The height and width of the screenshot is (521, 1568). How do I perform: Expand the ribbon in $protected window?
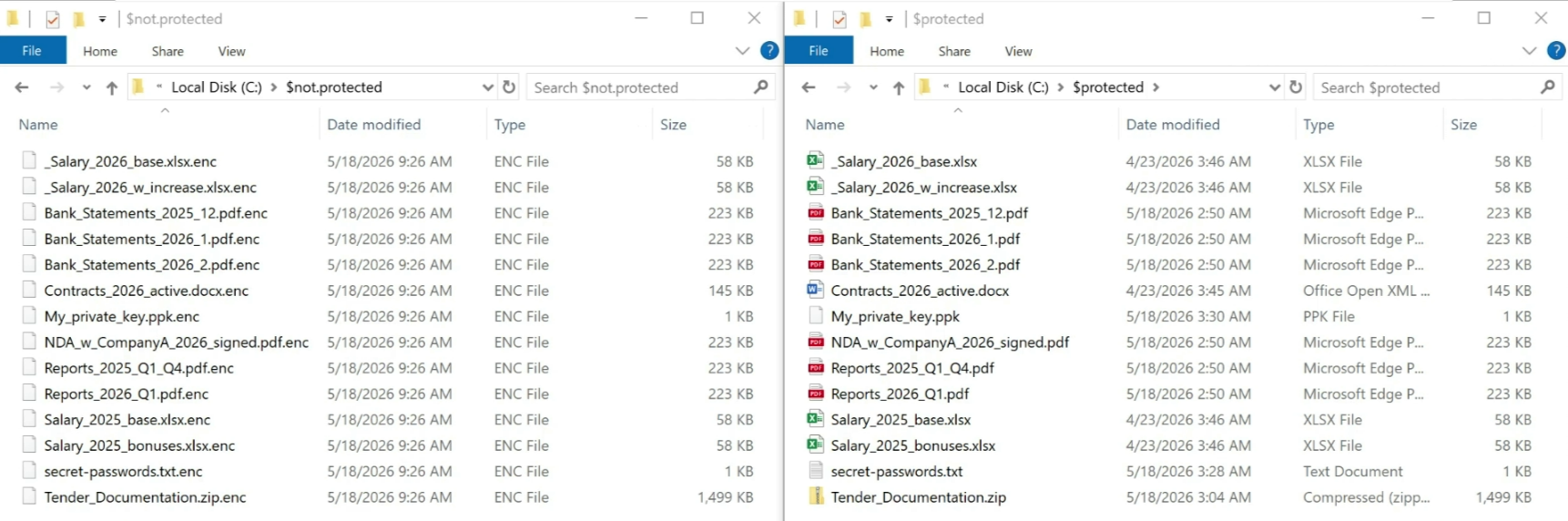click(1529, 51)
